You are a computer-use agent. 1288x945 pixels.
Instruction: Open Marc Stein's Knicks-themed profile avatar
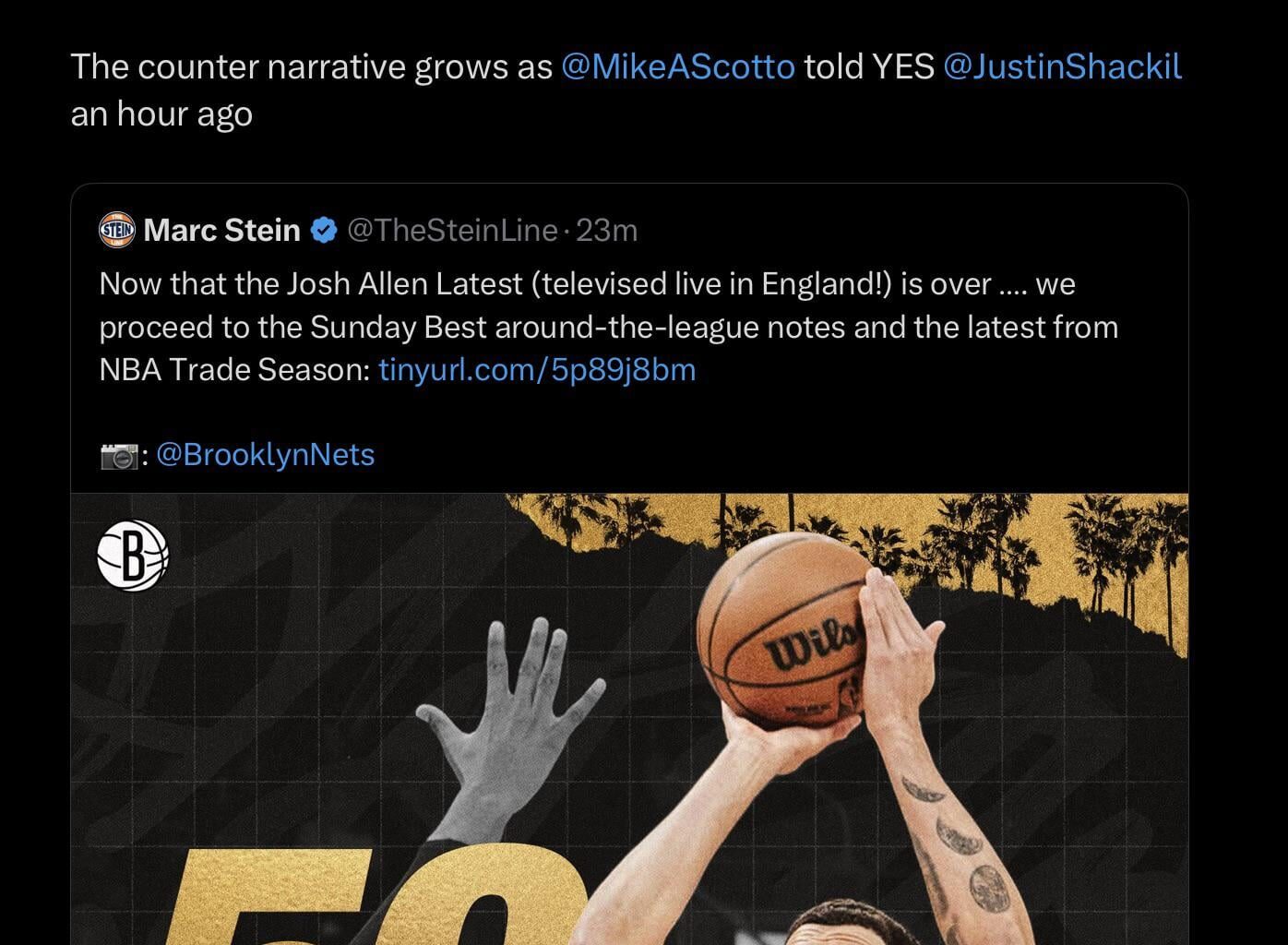[115, 231]
